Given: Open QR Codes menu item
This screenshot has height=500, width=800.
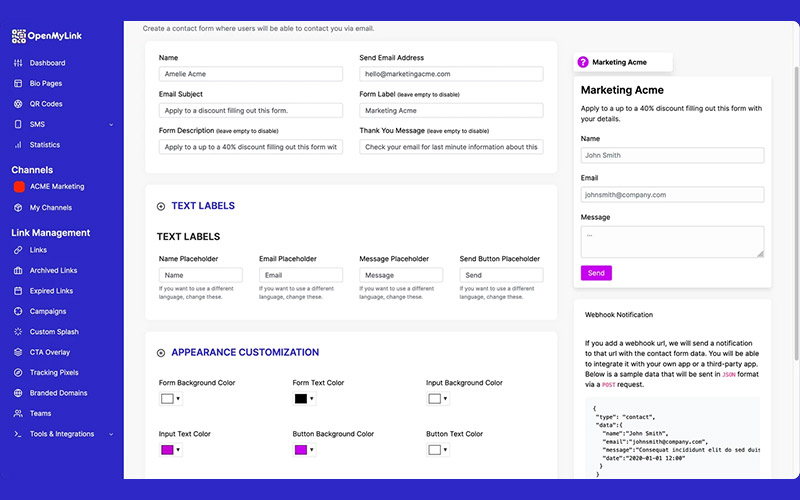Looking at the screenshot, I should pyautogui.click(x=46, y=104).
